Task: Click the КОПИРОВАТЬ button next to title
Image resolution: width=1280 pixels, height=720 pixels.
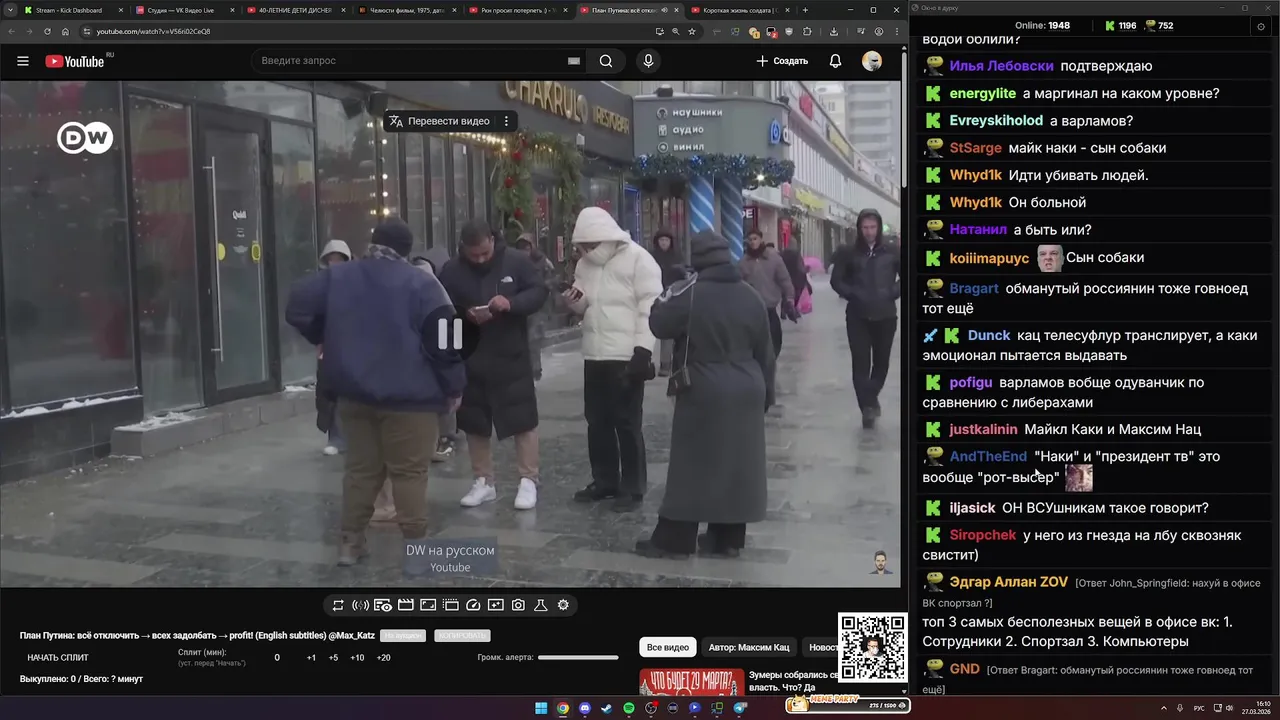Action: click(462, 636)
